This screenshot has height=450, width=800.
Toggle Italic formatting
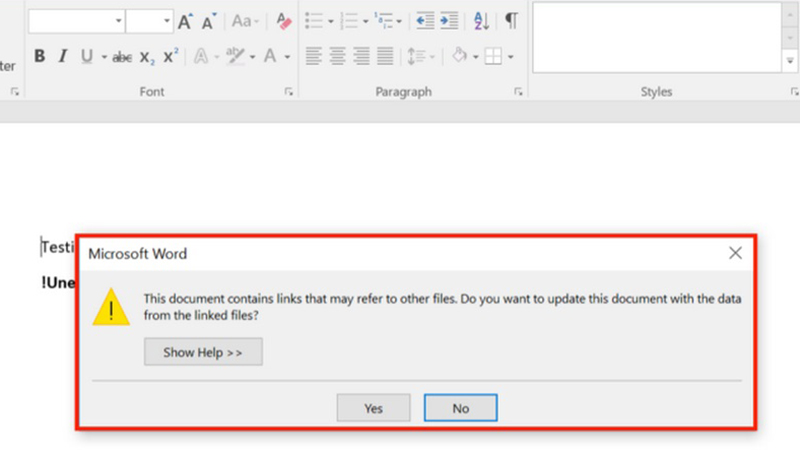63,56
